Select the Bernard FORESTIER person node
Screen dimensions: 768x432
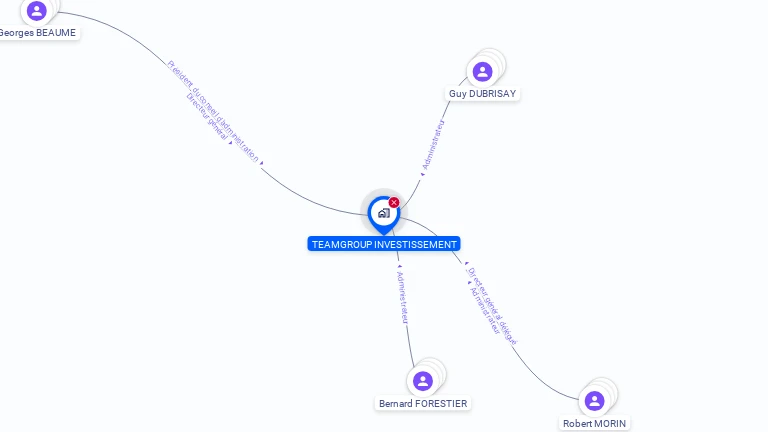(x=423, y=381)
